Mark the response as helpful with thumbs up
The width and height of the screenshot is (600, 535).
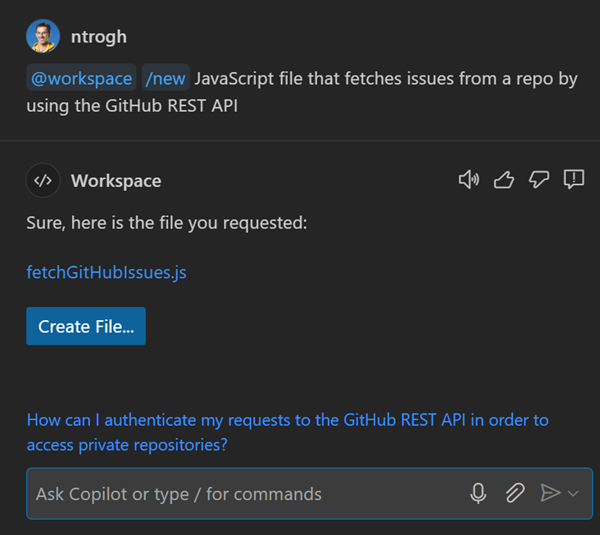(504, 180)
